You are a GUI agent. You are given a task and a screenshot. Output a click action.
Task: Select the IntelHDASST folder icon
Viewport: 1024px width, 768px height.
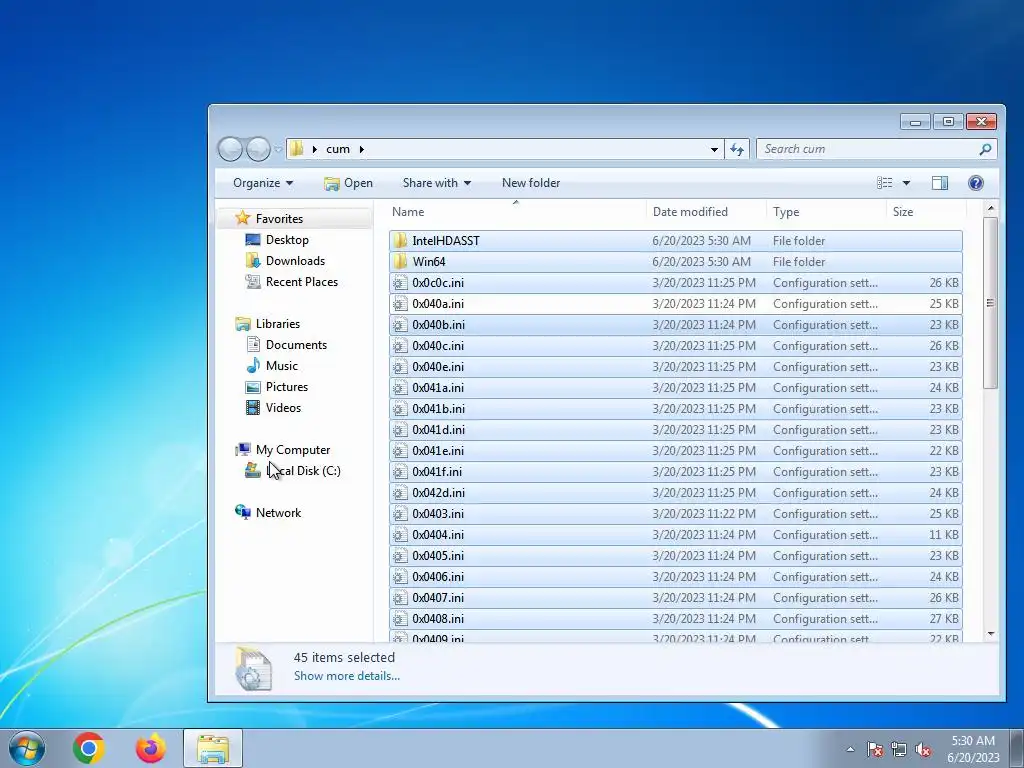(x=400, y=240)
